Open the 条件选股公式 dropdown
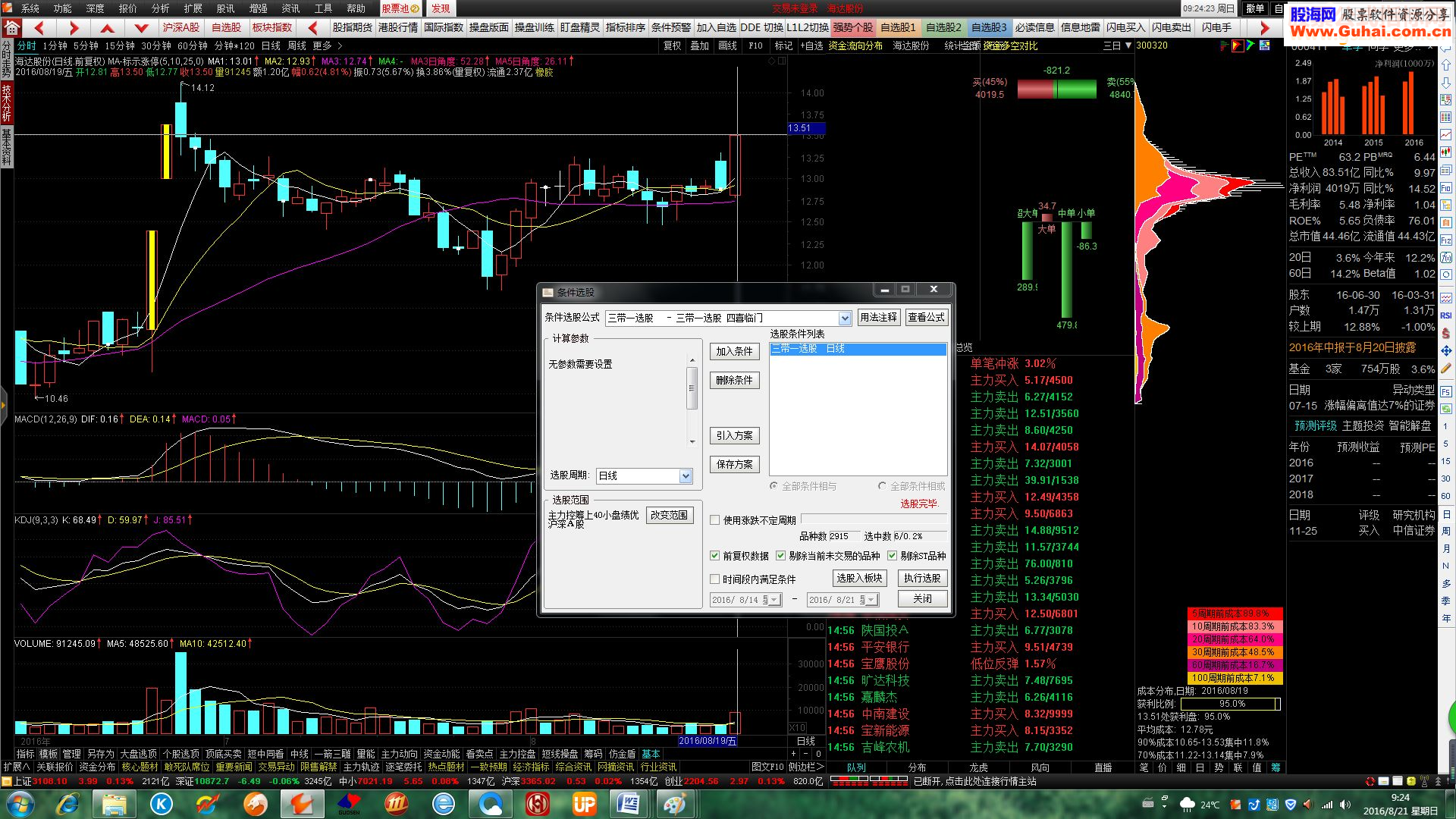This screenshot has width=1456, height=819. point(845,318)
